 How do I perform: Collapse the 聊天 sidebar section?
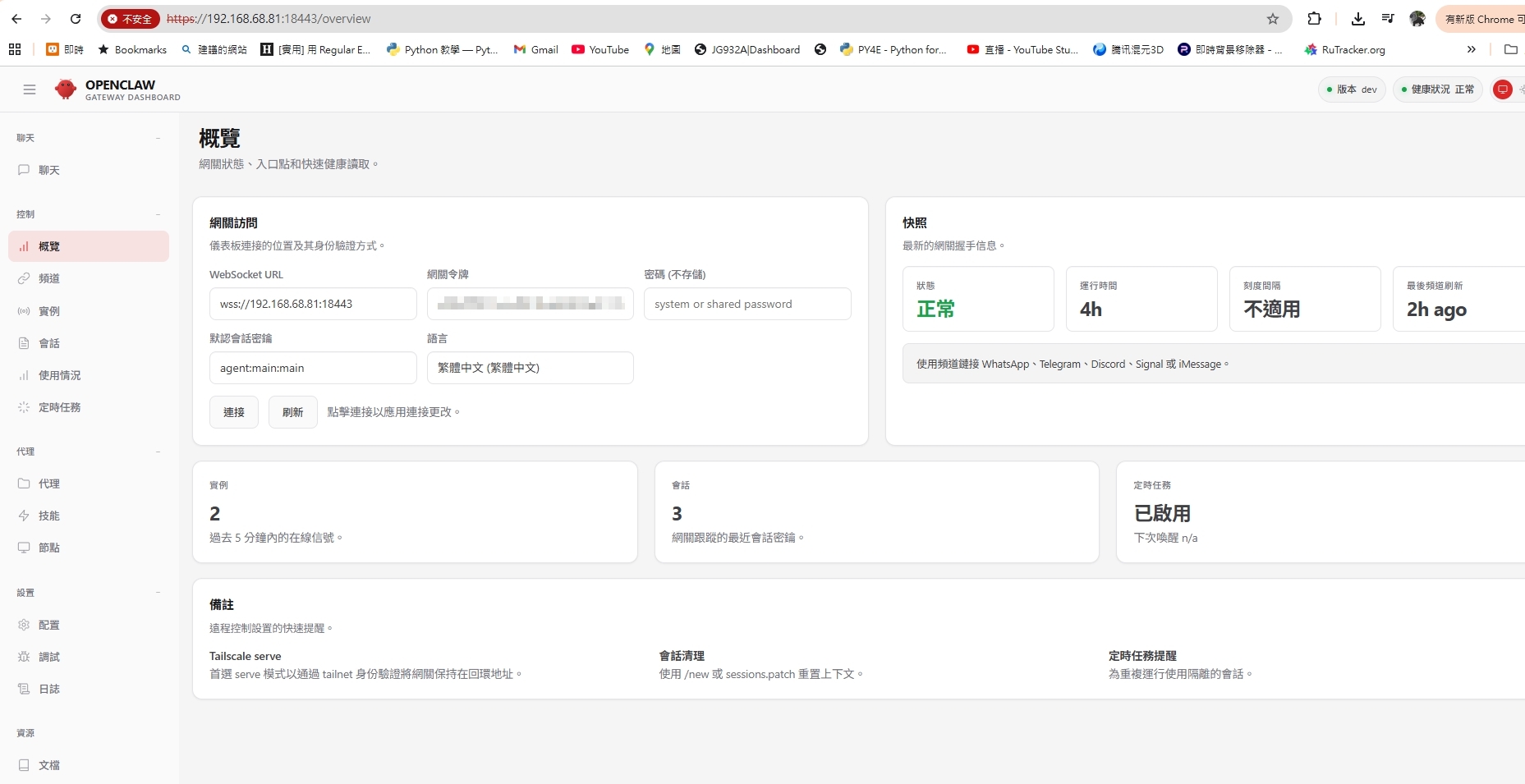158,138
